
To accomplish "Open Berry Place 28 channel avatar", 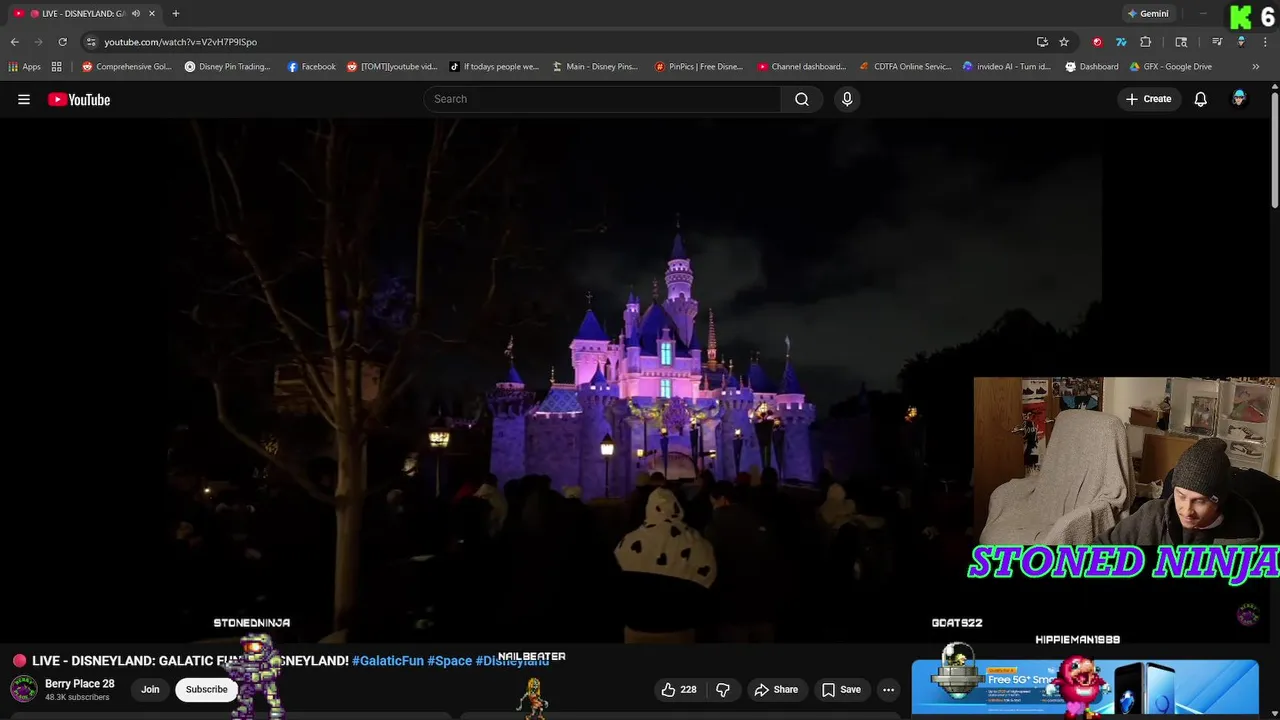I will pos(24,689).
